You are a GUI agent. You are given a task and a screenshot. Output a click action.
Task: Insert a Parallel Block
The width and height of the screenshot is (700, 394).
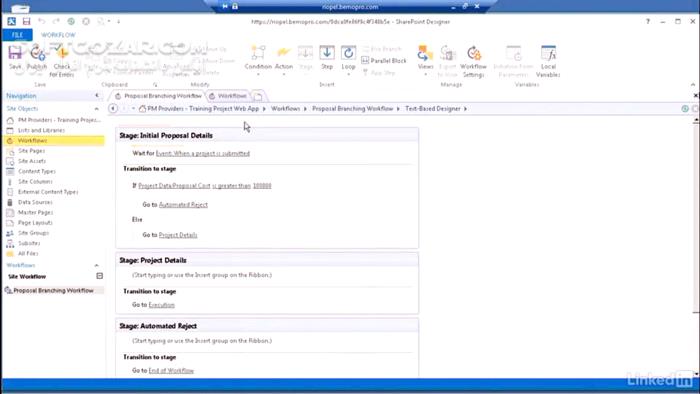(384, 61)
